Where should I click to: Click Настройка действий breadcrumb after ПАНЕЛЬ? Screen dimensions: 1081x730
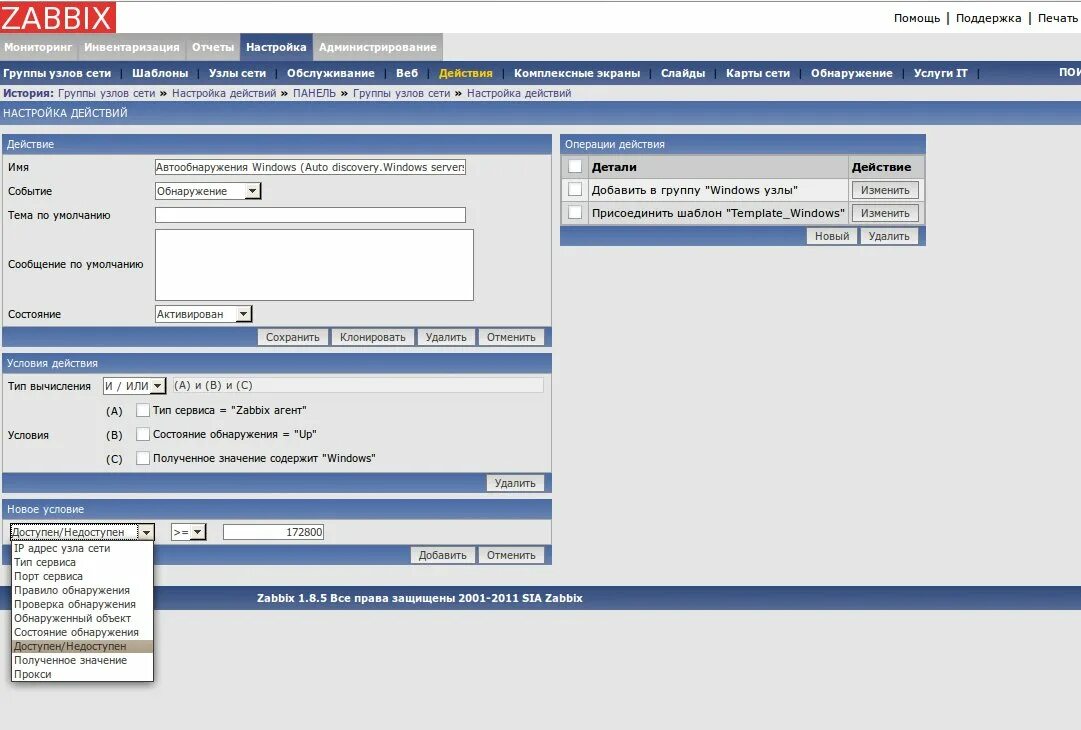coord(519,93)
